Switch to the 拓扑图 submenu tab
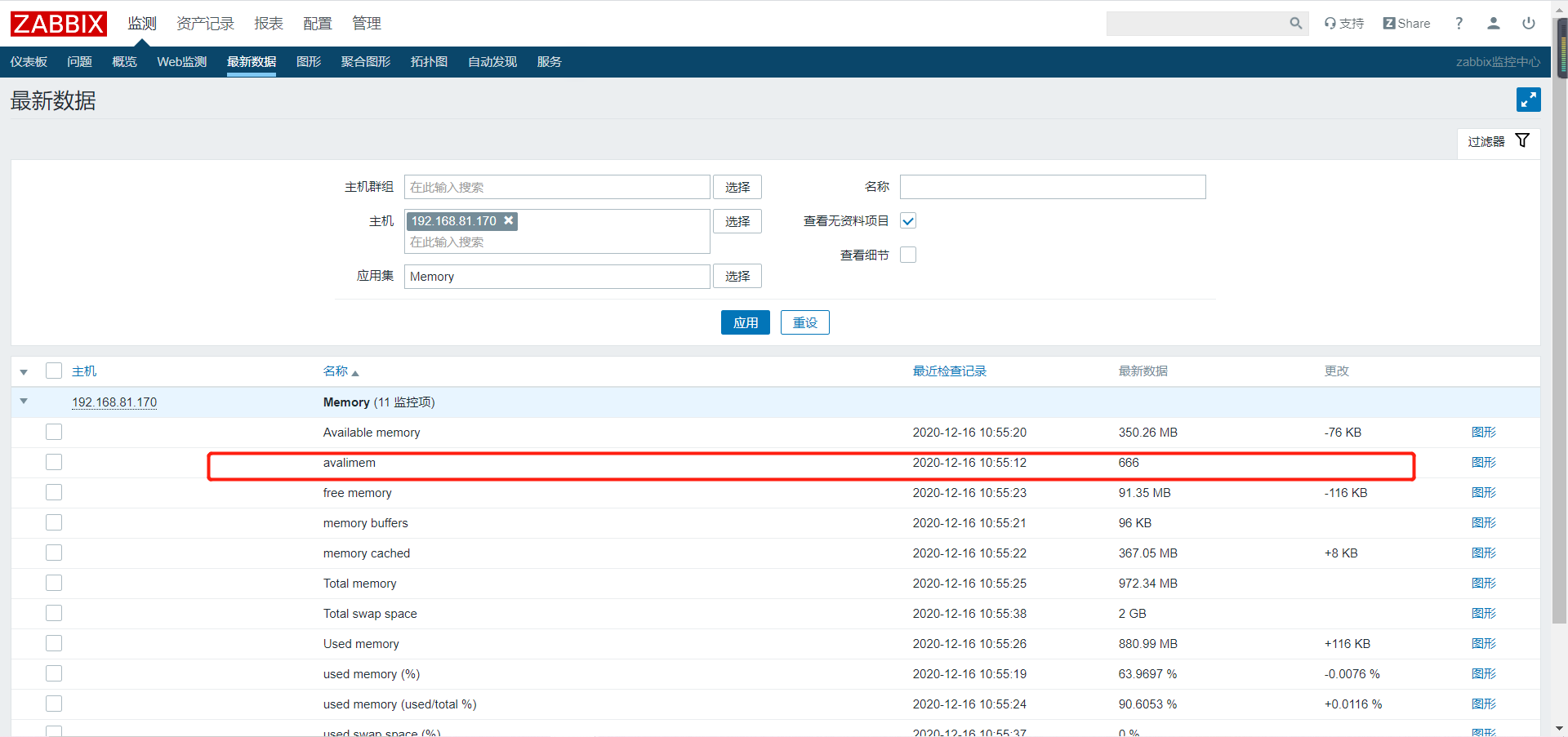The height and width of the screenshot is (737, 1568). [x=429, y=62]
